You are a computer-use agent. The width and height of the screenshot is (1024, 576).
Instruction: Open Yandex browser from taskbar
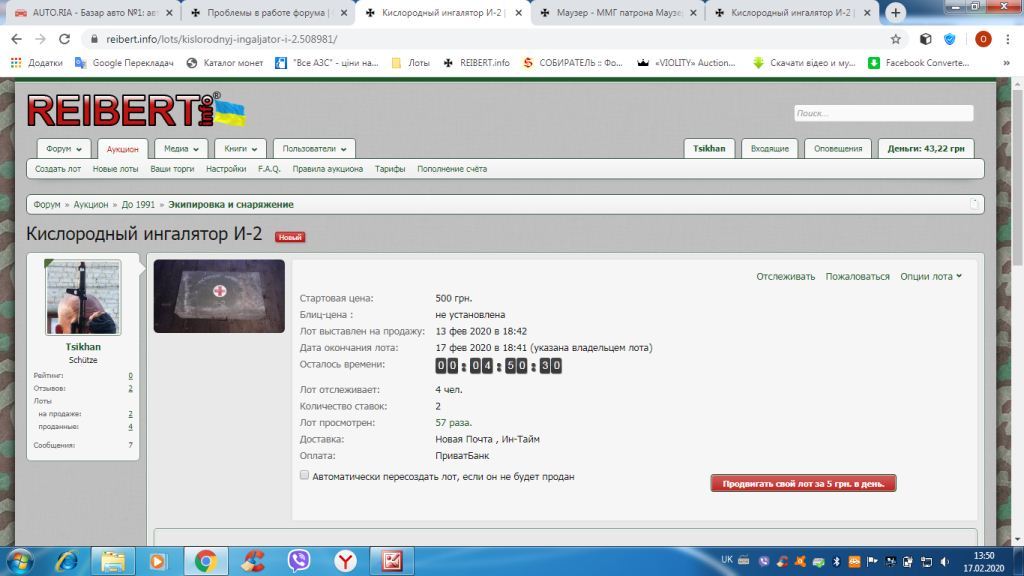pyautogui.click(x=345, y=561)
